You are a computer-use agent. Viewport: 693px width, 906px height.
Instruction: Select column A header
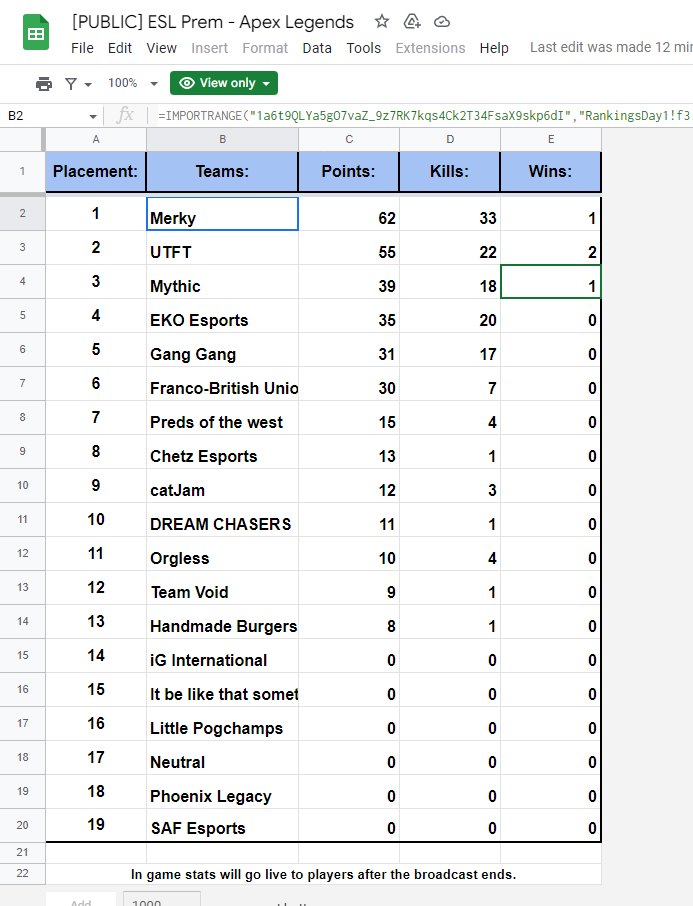coord(96,139)
